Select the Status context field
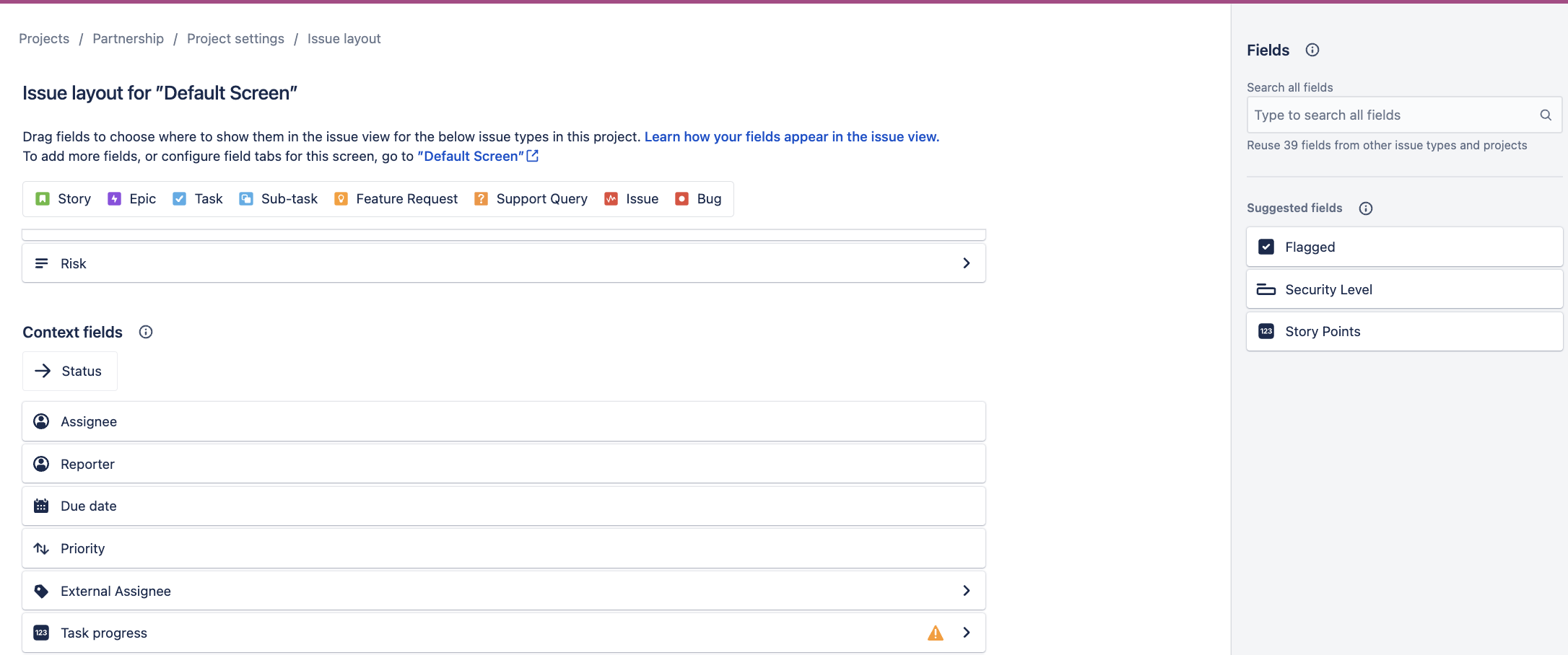Viewport: 1568px width, 655px height. 70,371
